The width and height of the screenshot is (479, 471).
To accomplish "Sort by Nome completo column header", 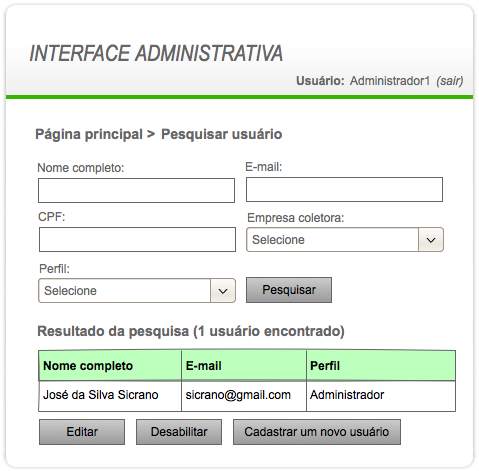I will coord(110,366).
